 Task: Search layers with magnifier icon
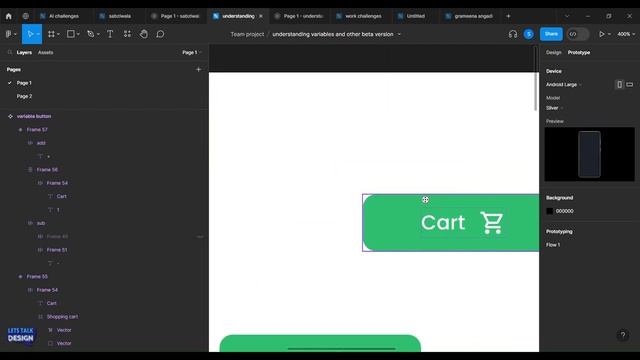[9, 52]
